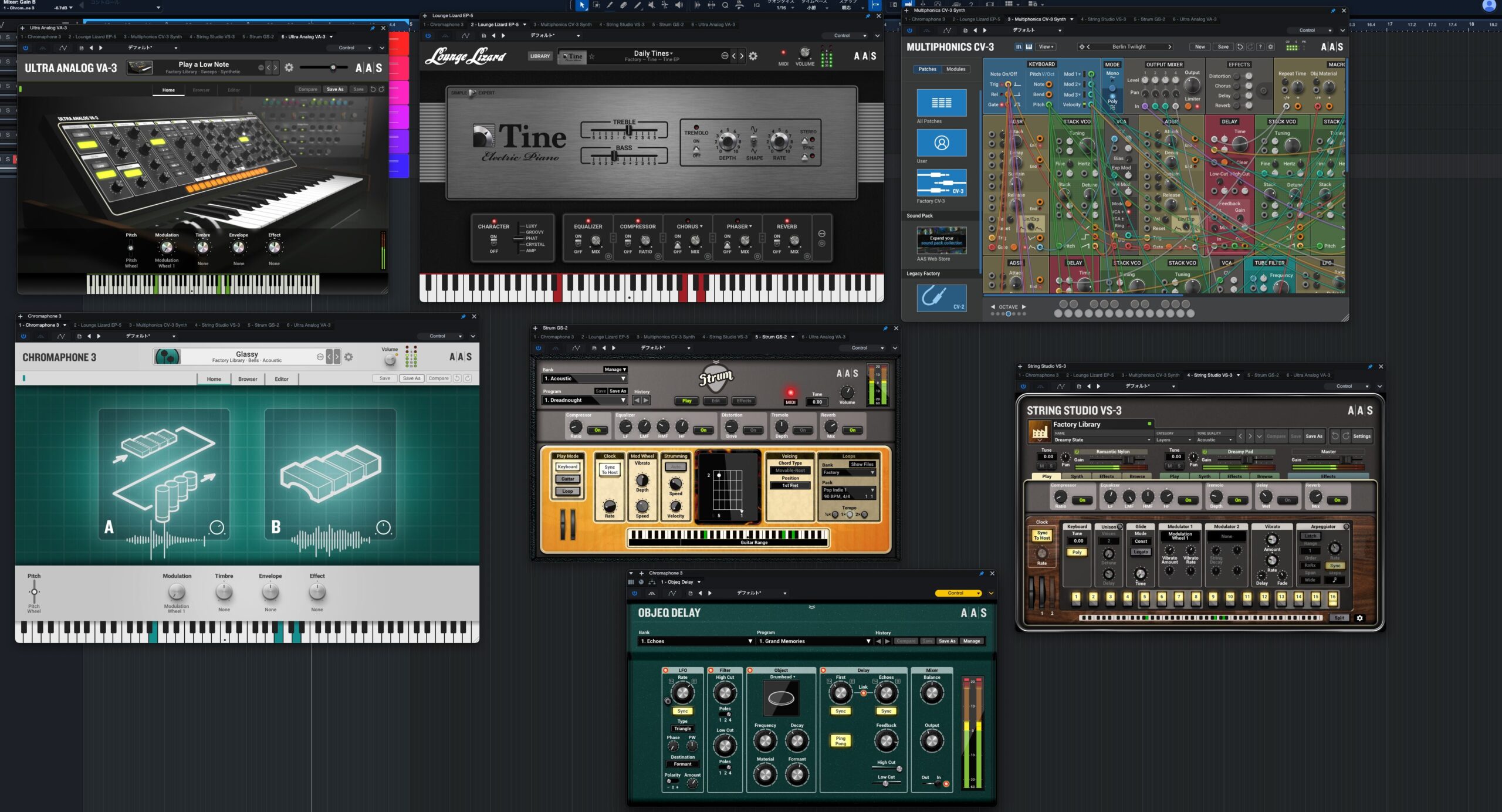Switch to Chromaphone Browser tab
Image resolution: width=1502 pixels, height=812 pixels.
pos(248,379)
